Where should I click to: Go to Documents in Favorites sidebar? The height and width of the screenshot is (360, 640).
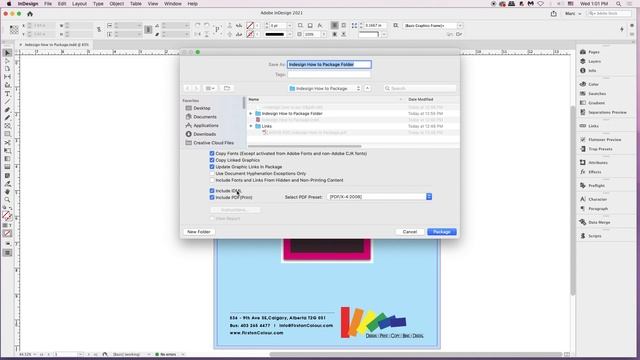pos(201,117)
